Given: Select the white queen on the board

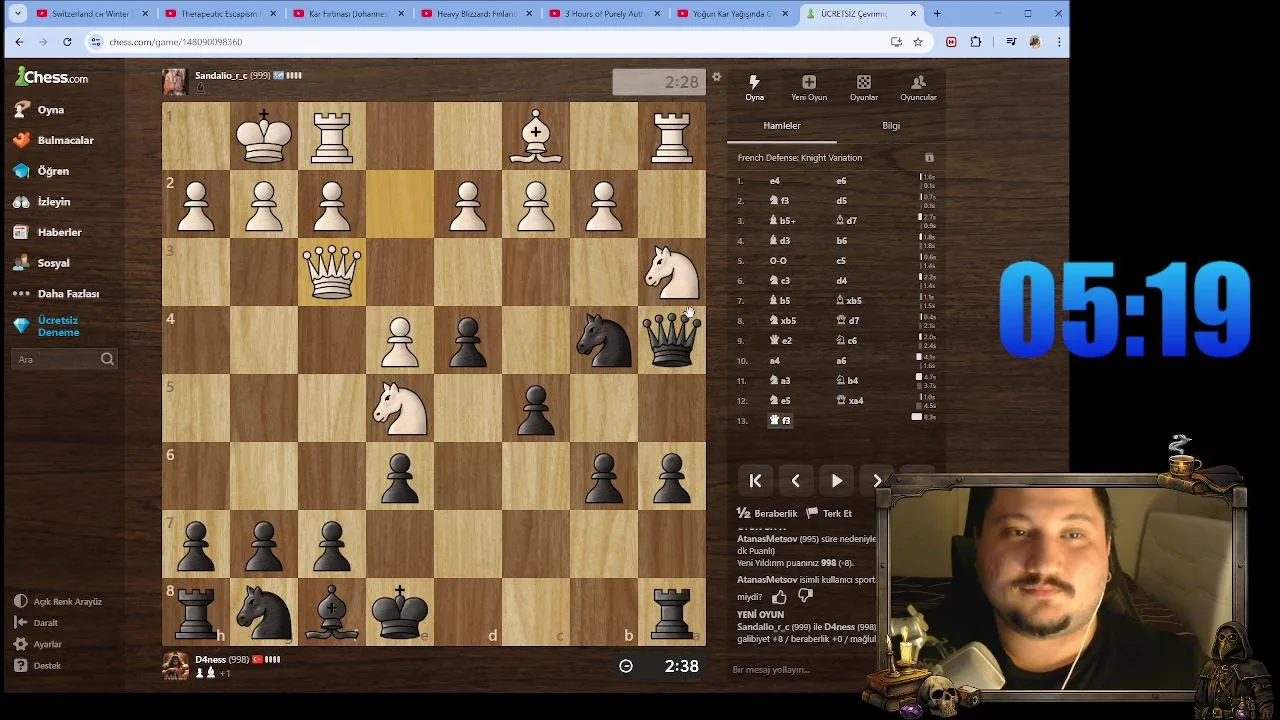Looking at the screenshot, I should 332,272.
